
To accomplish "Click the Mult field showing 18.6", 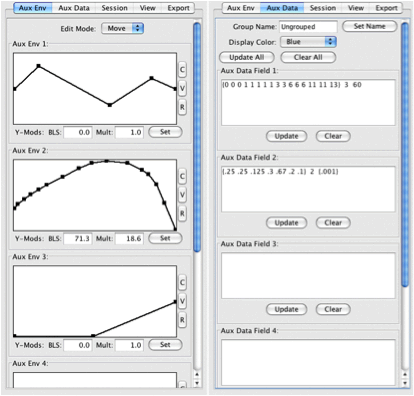I will pyautogui.click(x=129, y=239).
